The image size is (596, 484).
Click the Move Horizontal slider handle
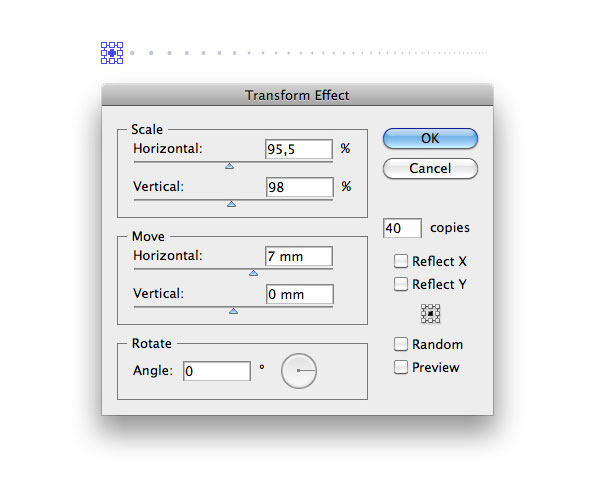(x=254, y=273)
